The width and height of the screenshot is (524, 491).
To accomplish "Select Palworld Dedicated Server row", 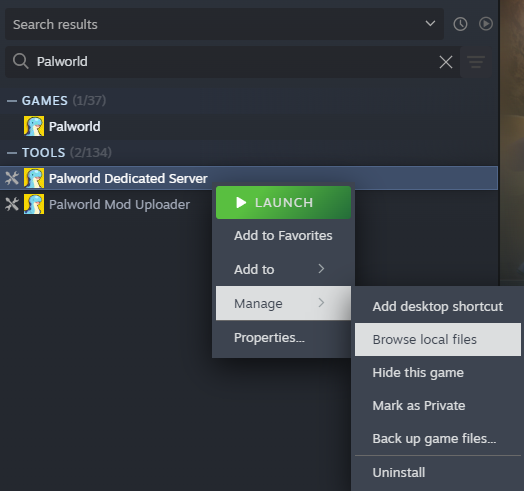I will [249, 178].
